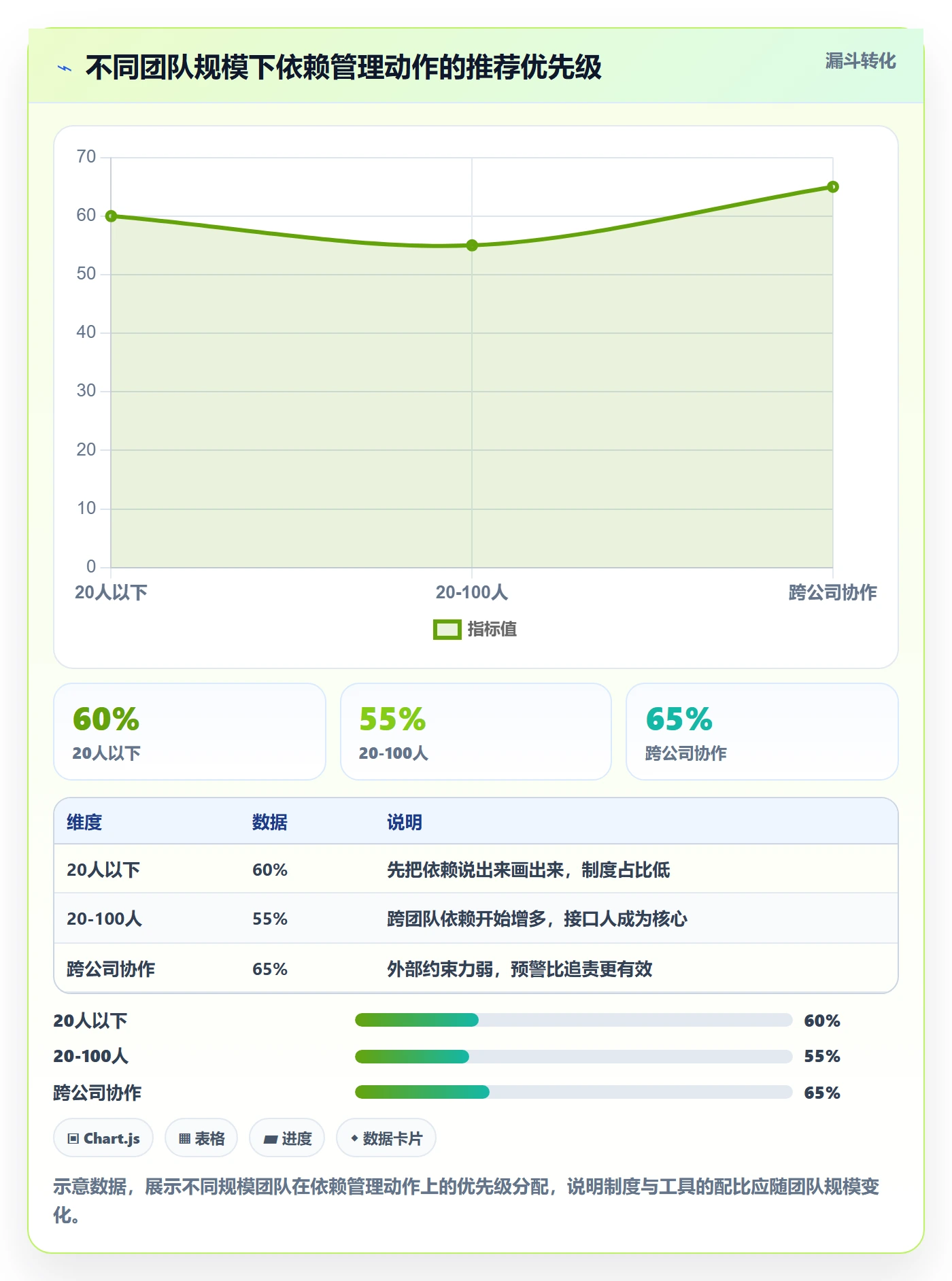Click the 跨公司协作 progress bar

573,1092
